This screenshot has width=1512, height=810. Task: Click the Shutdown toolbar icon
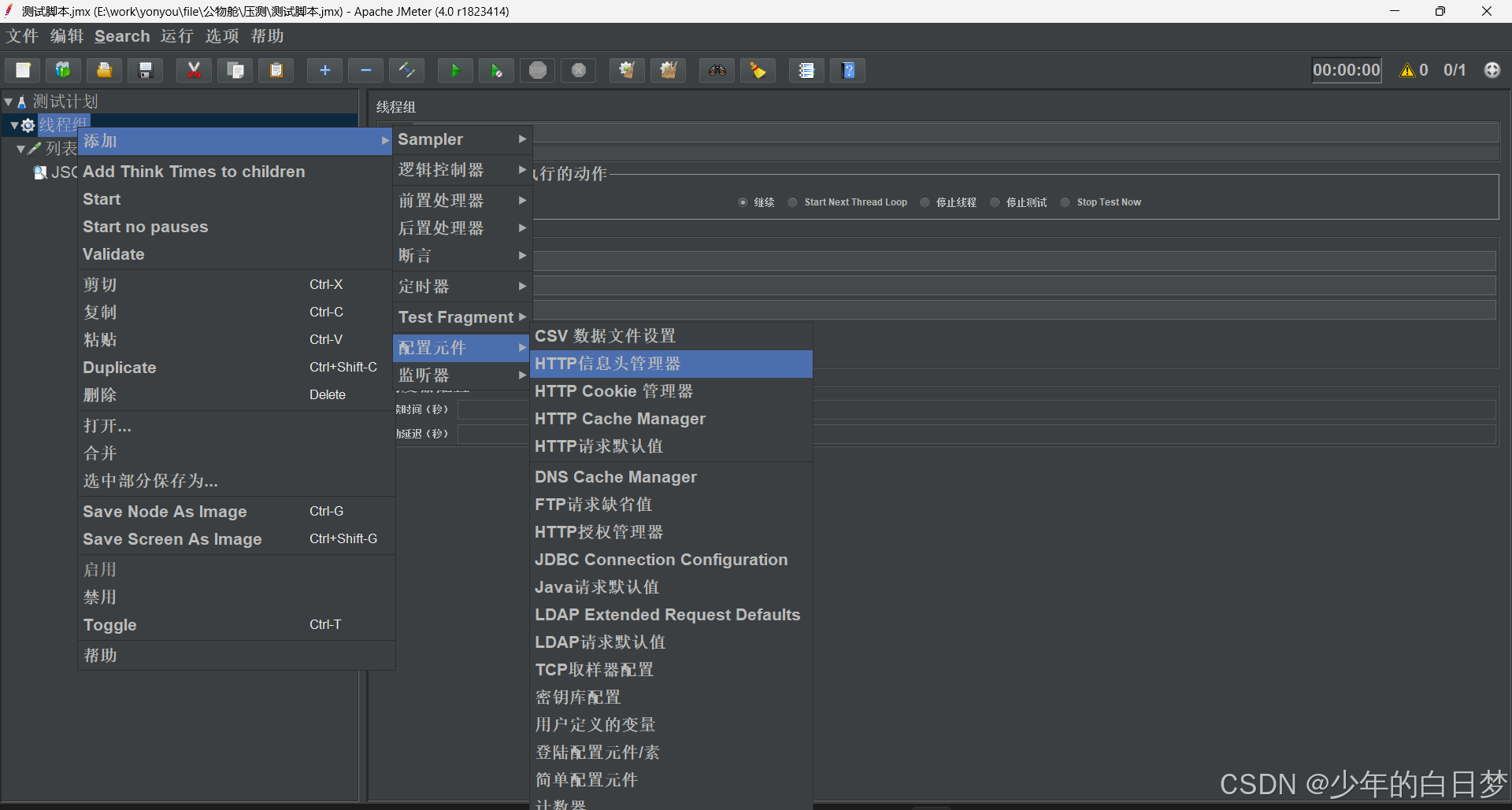[x=579, y=70]
